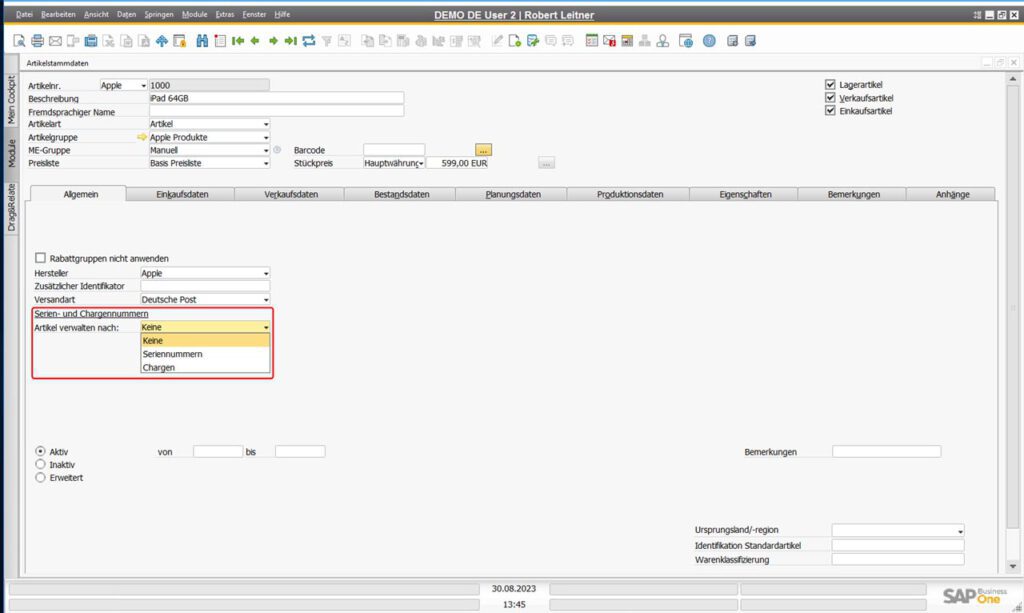
Task: Jump to last data record
Action: click(291, 41)
